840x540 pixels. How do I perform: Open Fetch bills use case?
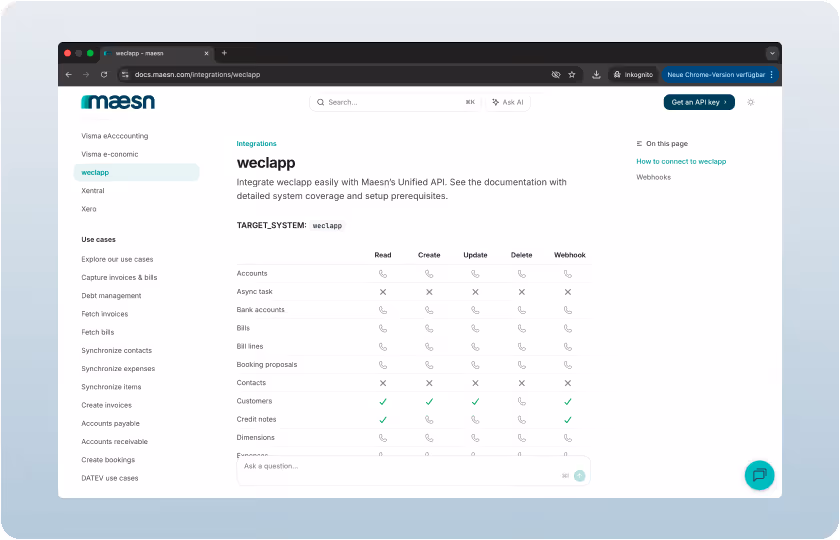pyautogui.click(x=98, y=332)
